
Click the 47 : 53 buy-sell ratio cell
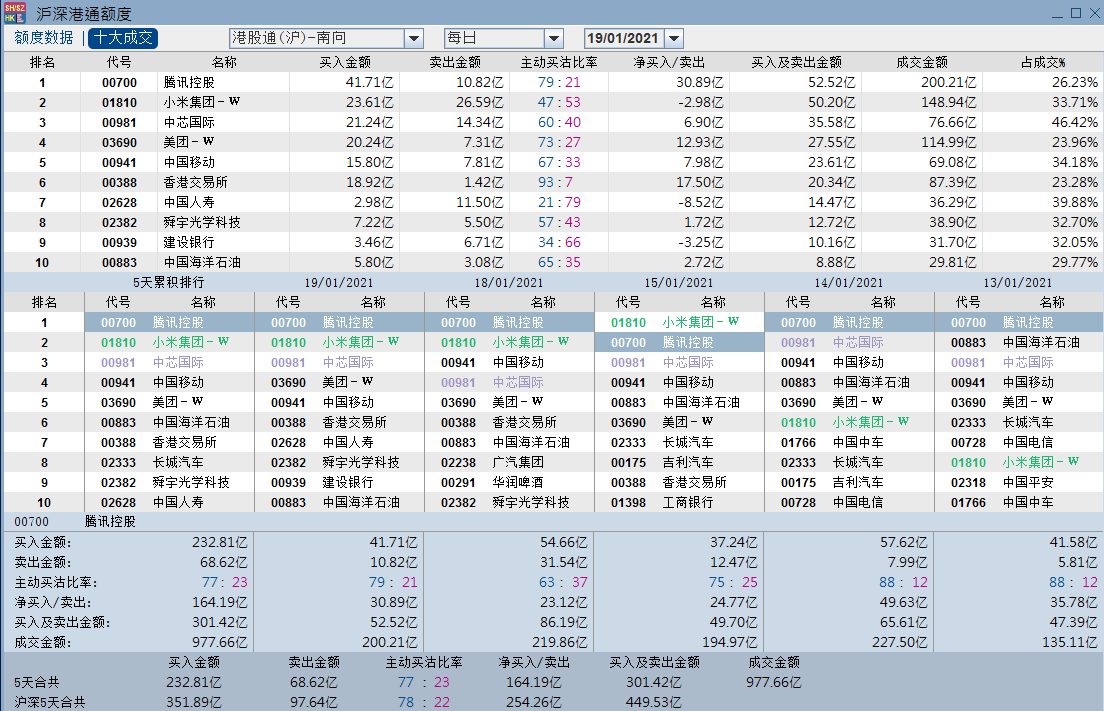[x=559, y=102]
